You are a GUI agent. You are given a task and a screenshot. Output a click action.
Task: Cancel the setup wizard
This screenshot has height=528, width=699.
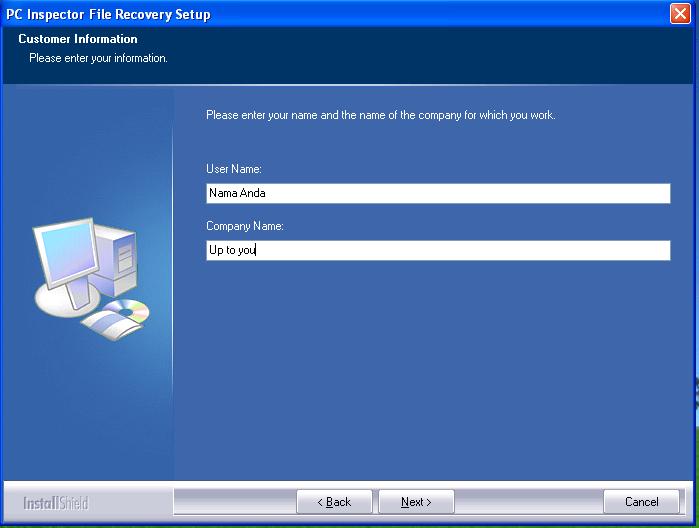coord(641,502)
